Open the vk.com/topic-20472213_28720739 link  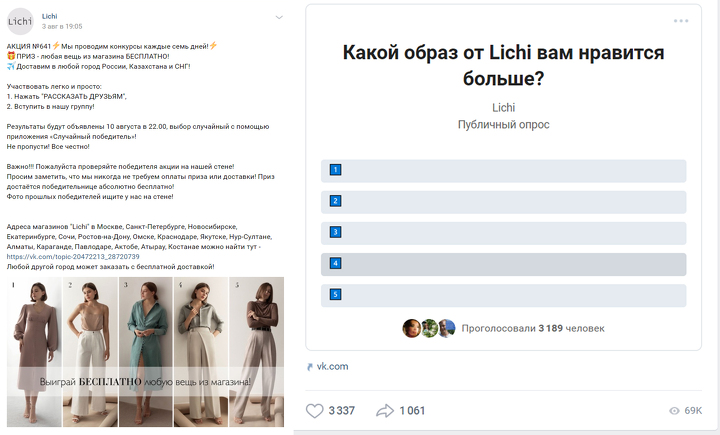[73, 257]
